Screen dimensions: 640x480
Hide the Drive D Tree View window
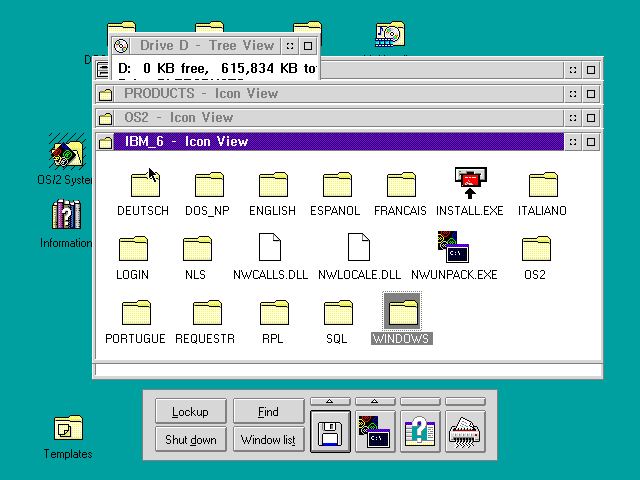290,46
